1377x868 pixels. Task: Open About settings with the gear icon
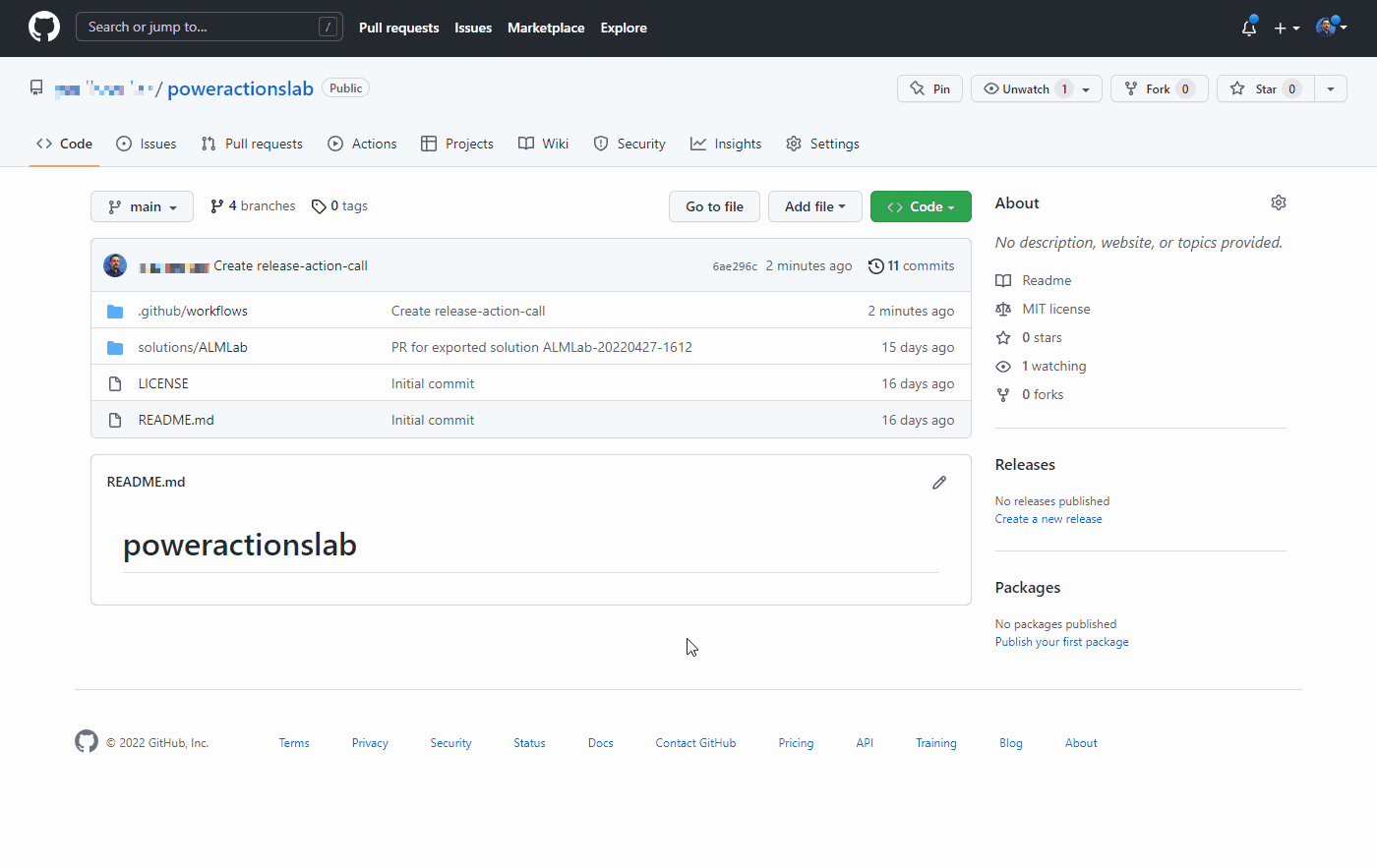[x=1278, y=203]
